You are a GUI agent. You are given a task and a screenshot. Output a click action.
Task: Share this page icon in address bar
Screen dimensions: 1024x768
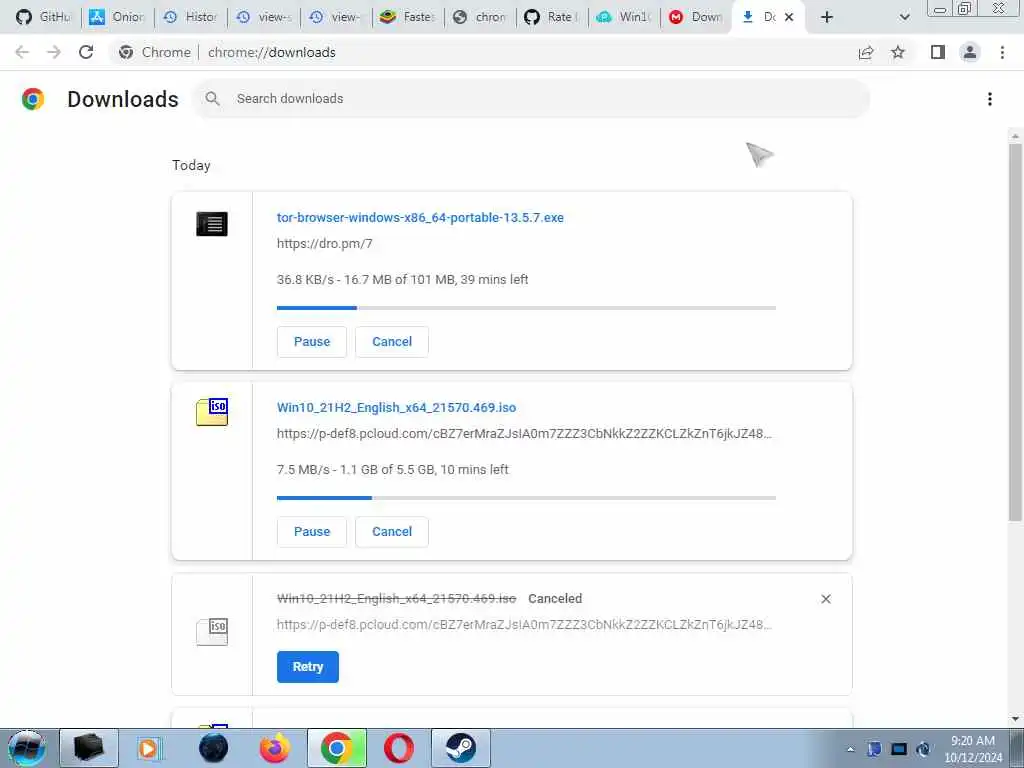coord(866,52)
